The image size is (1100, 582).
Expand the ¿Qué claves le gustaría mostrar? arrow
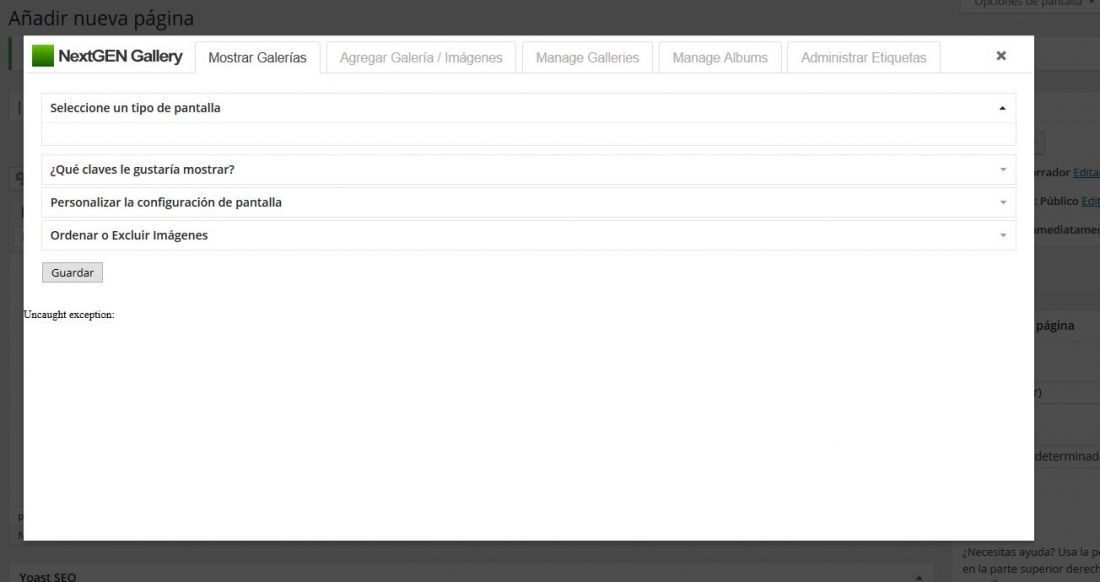point(1002,170)
